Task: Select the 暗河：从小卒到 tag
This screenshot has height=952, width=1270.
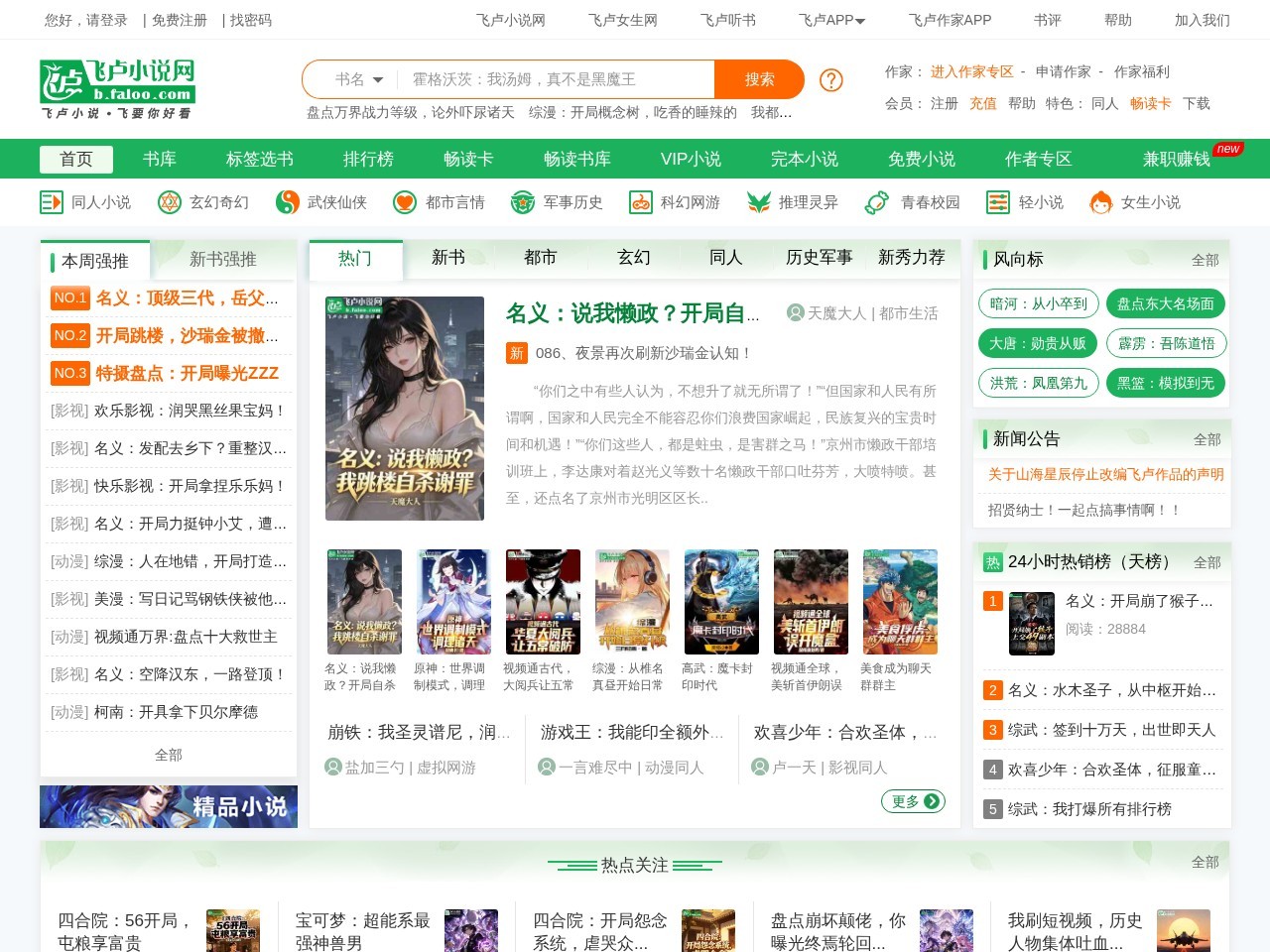Action: pyautogui.click(x=1038, y=303)
